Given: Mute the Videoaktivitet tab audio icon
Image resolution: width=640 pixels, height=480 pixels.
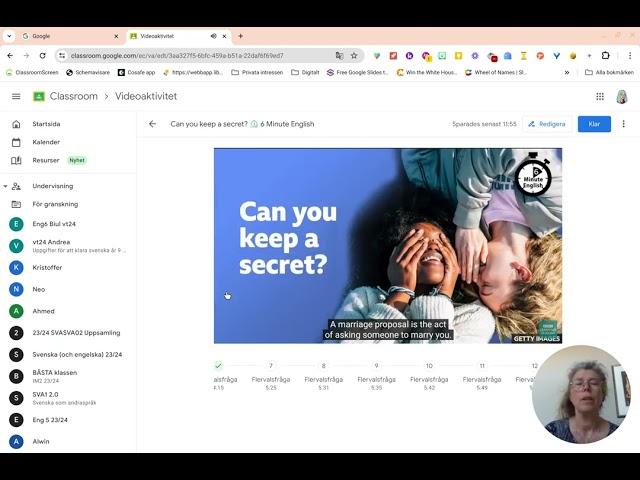Looking at the screenshot, I should tap(213, 36).
